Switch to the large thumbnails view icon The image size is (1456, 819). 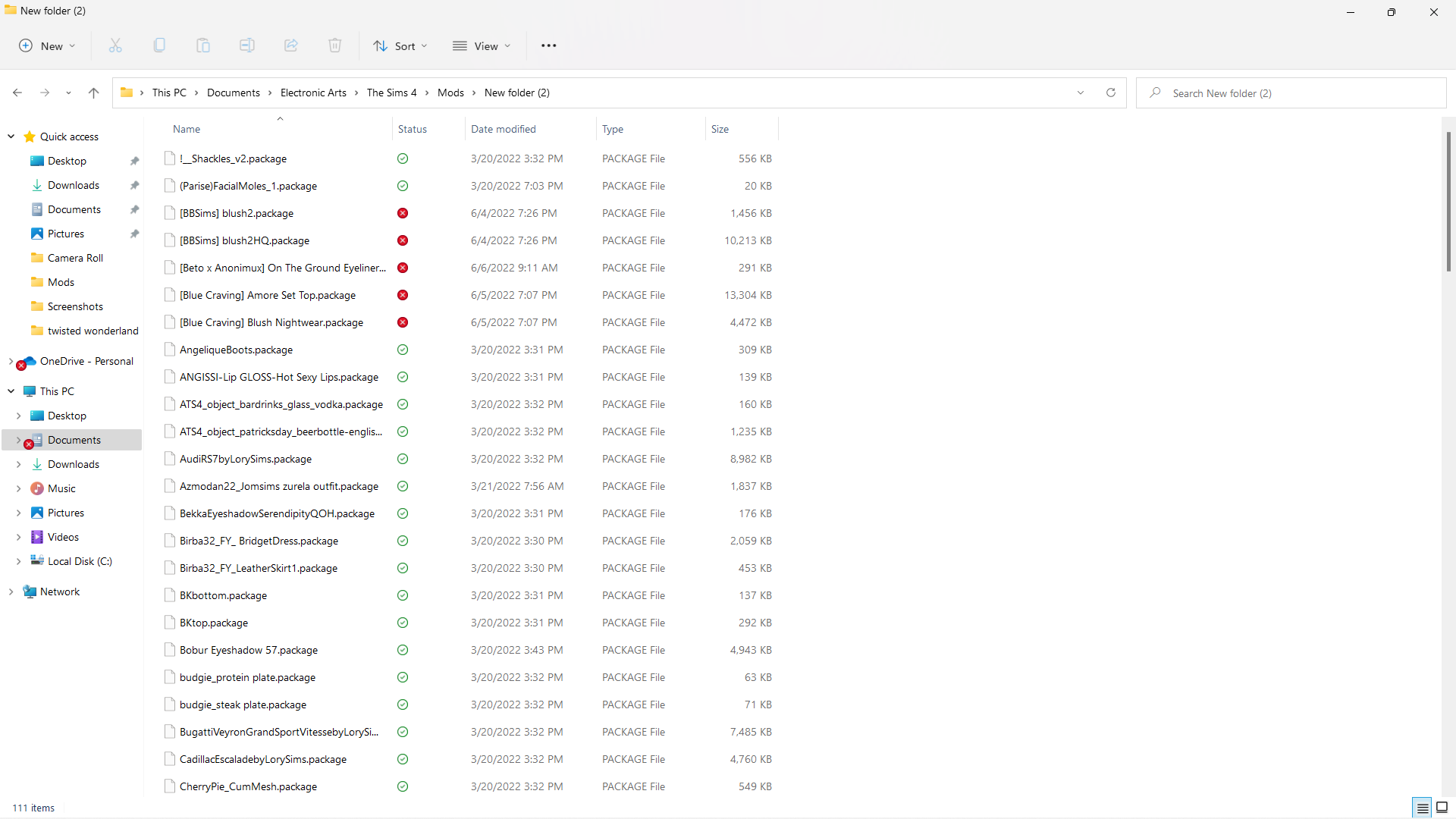[1442, 808]
